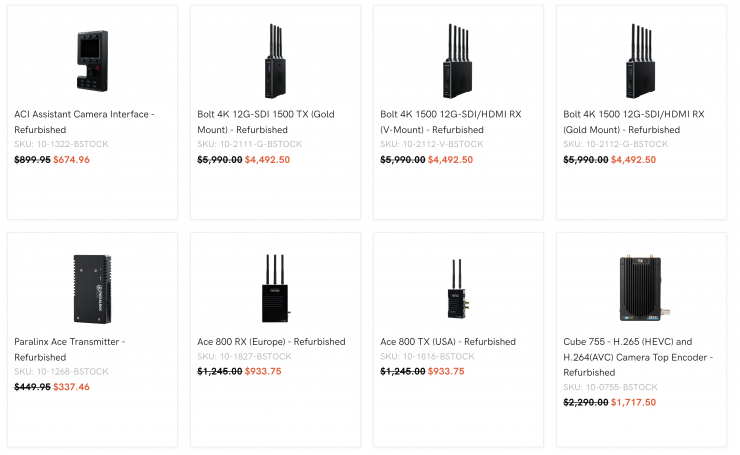This screenshot has width=740, height=455.
Task: Click the Paralinx Ace Transmitter product image
Action: pyautogui.click(x=92, y=286)
